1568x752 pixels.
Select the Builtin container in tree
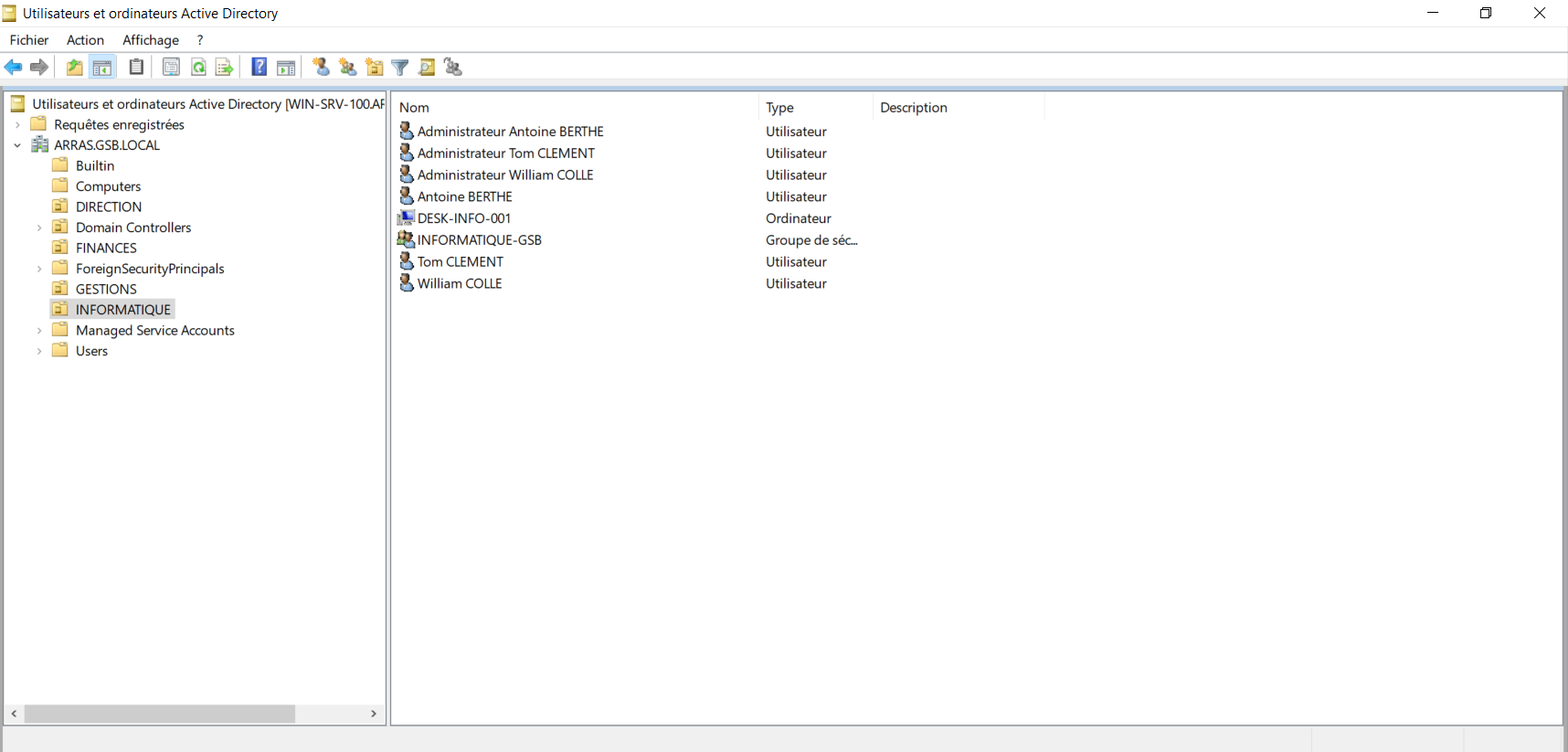click(95, 165)
